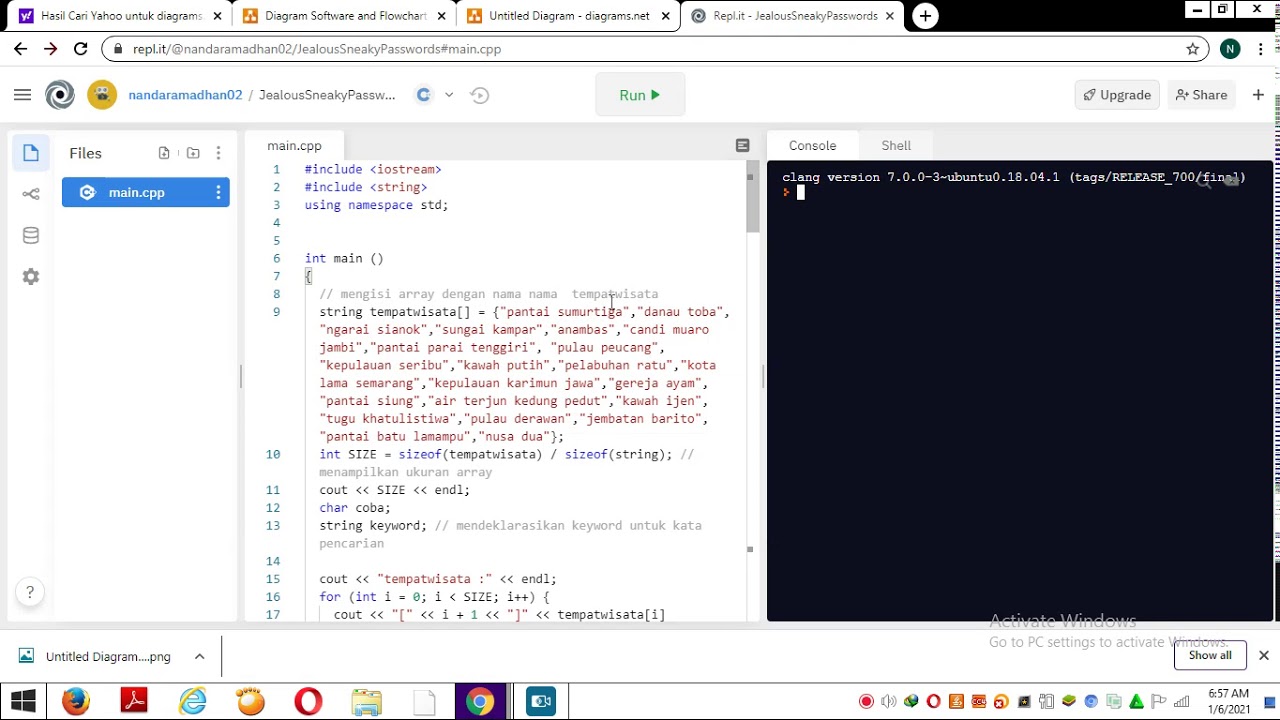
Task: Open Chrome three-dot menu
Action: [1262, 49]
